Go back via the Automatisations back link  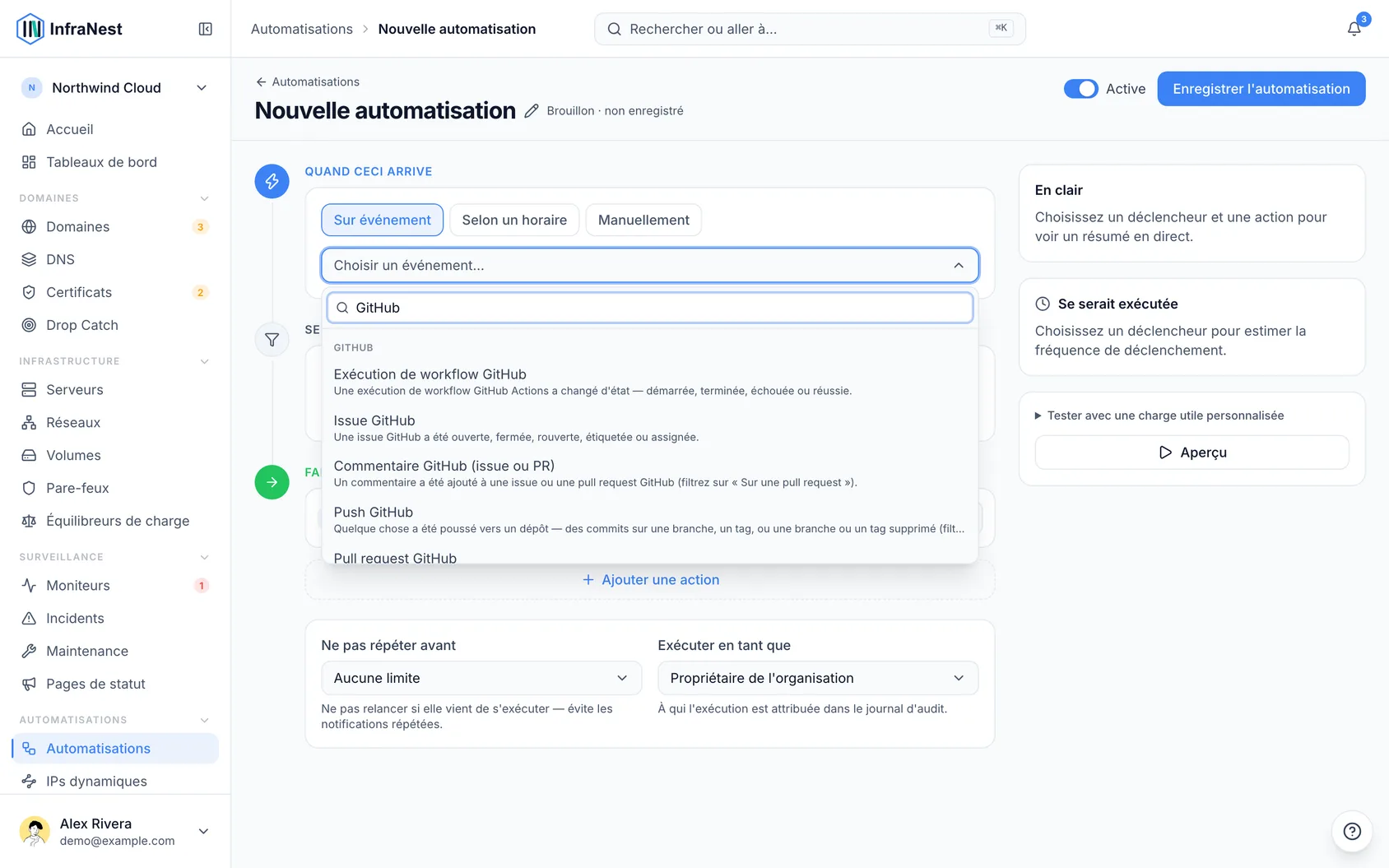coord(308,81)
